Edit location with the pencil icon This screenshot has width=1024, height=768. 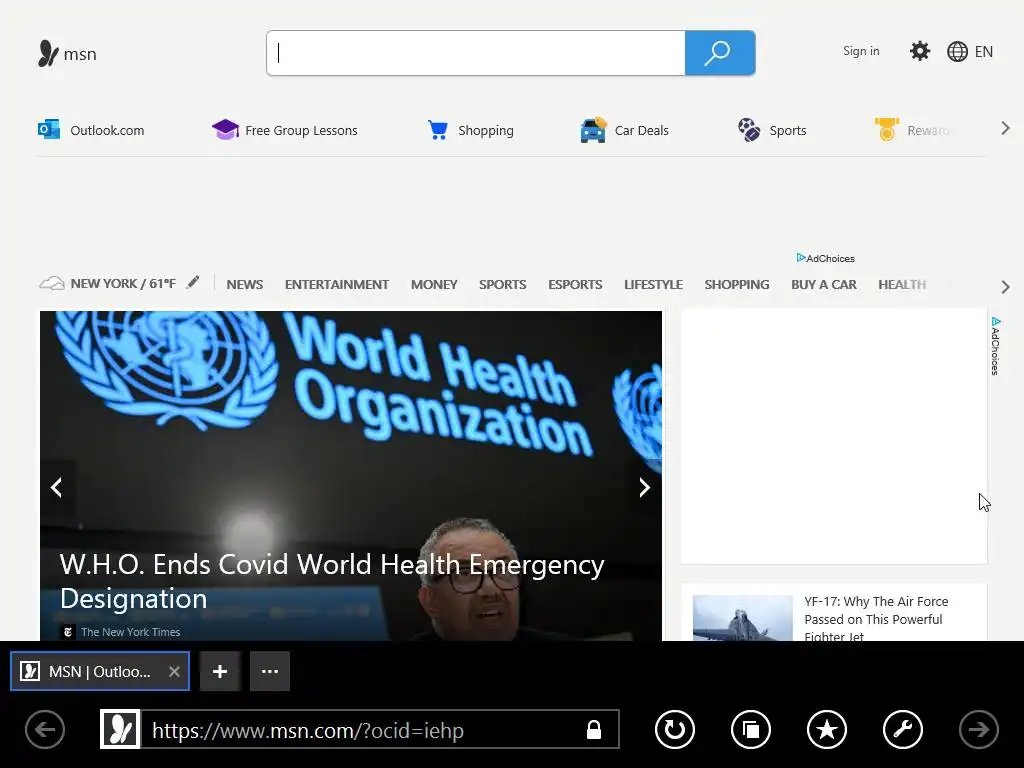click(193, 282)
